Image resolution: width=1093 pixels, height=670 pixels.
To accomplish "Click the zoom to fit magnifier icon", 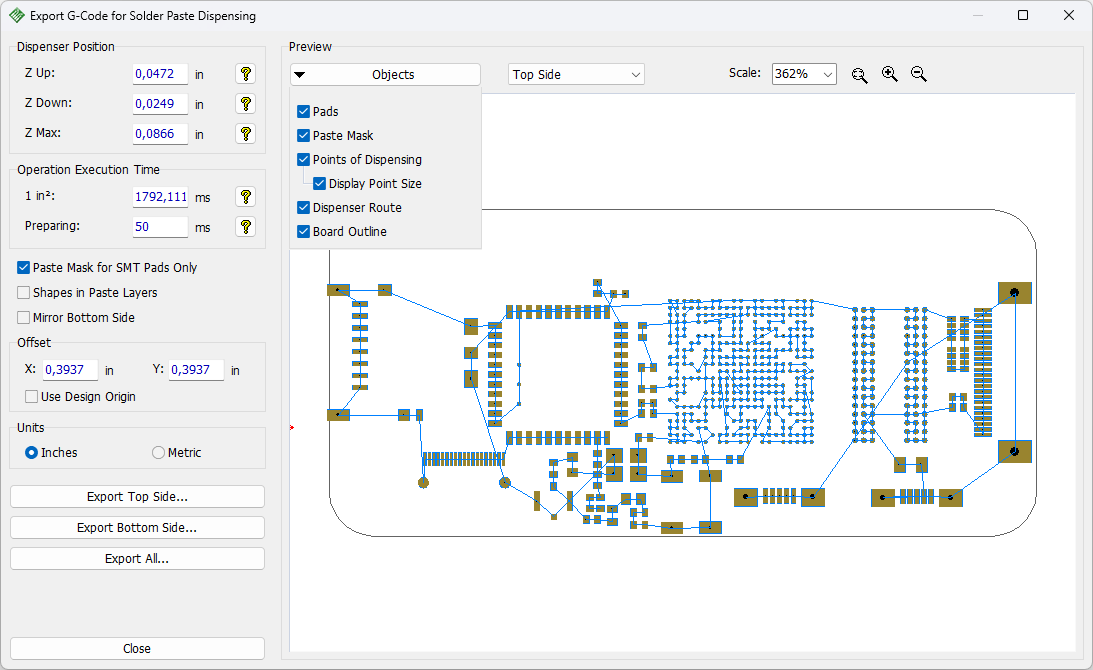I will point(859,75).
